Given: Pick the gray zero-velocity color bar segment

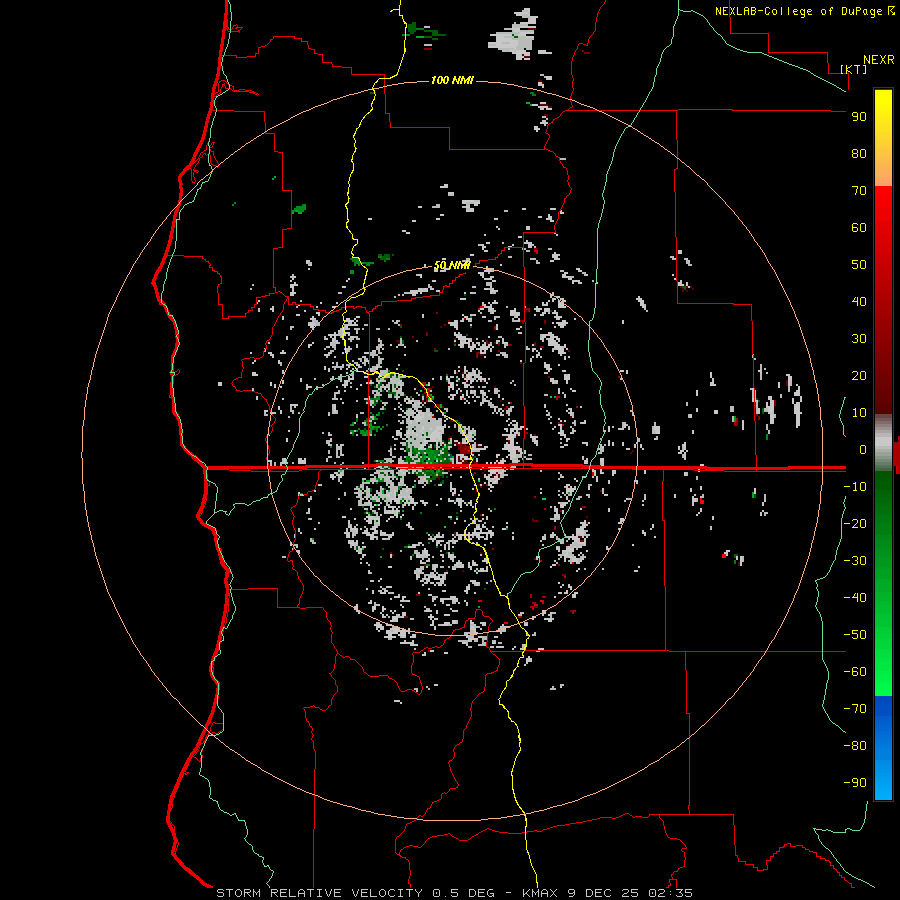Looking at the screenshot, I should 883,443.
